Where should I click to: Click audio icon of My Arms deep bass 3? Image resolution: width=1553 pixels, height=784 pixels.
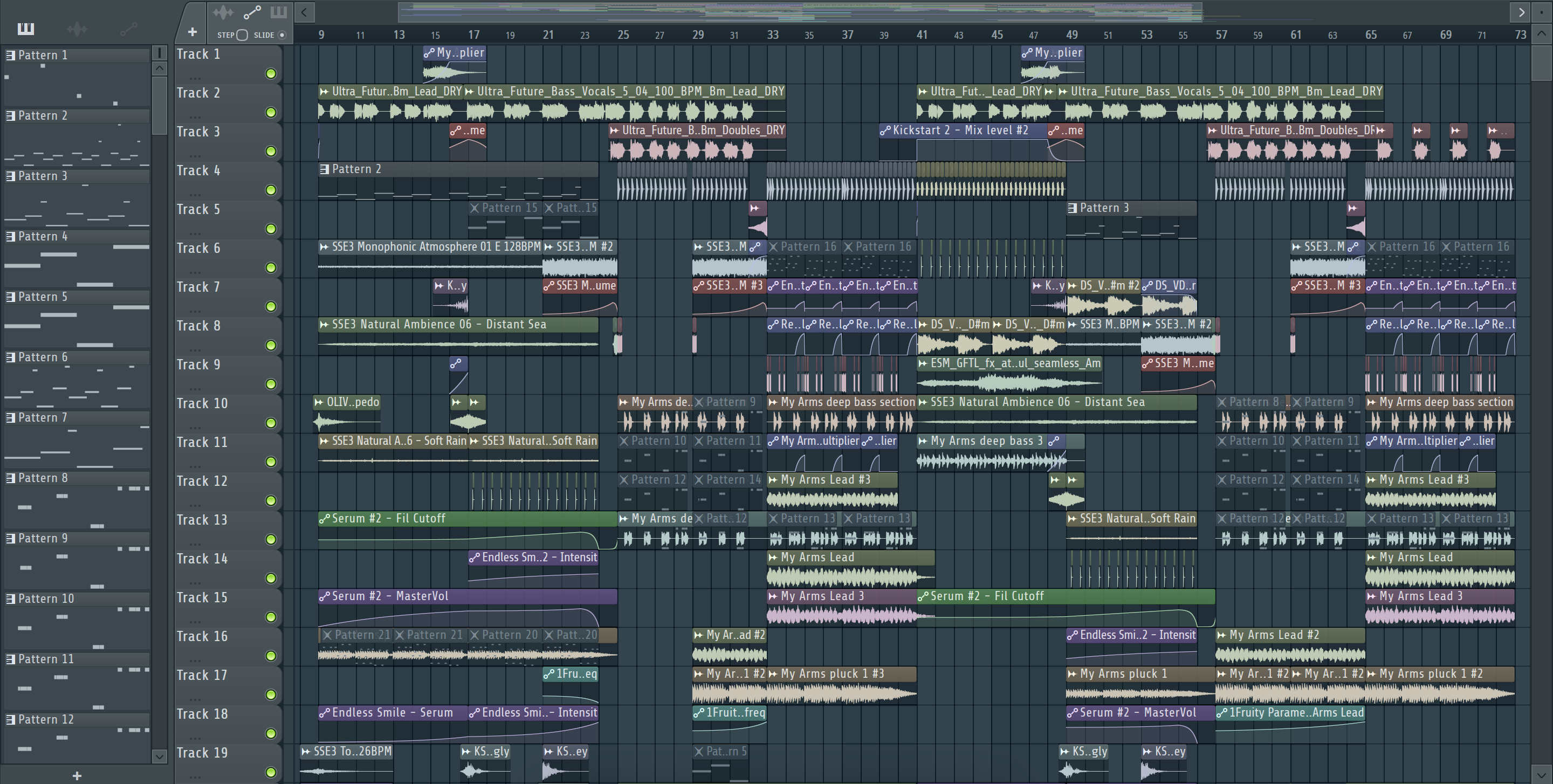click(x=923, y=441)
